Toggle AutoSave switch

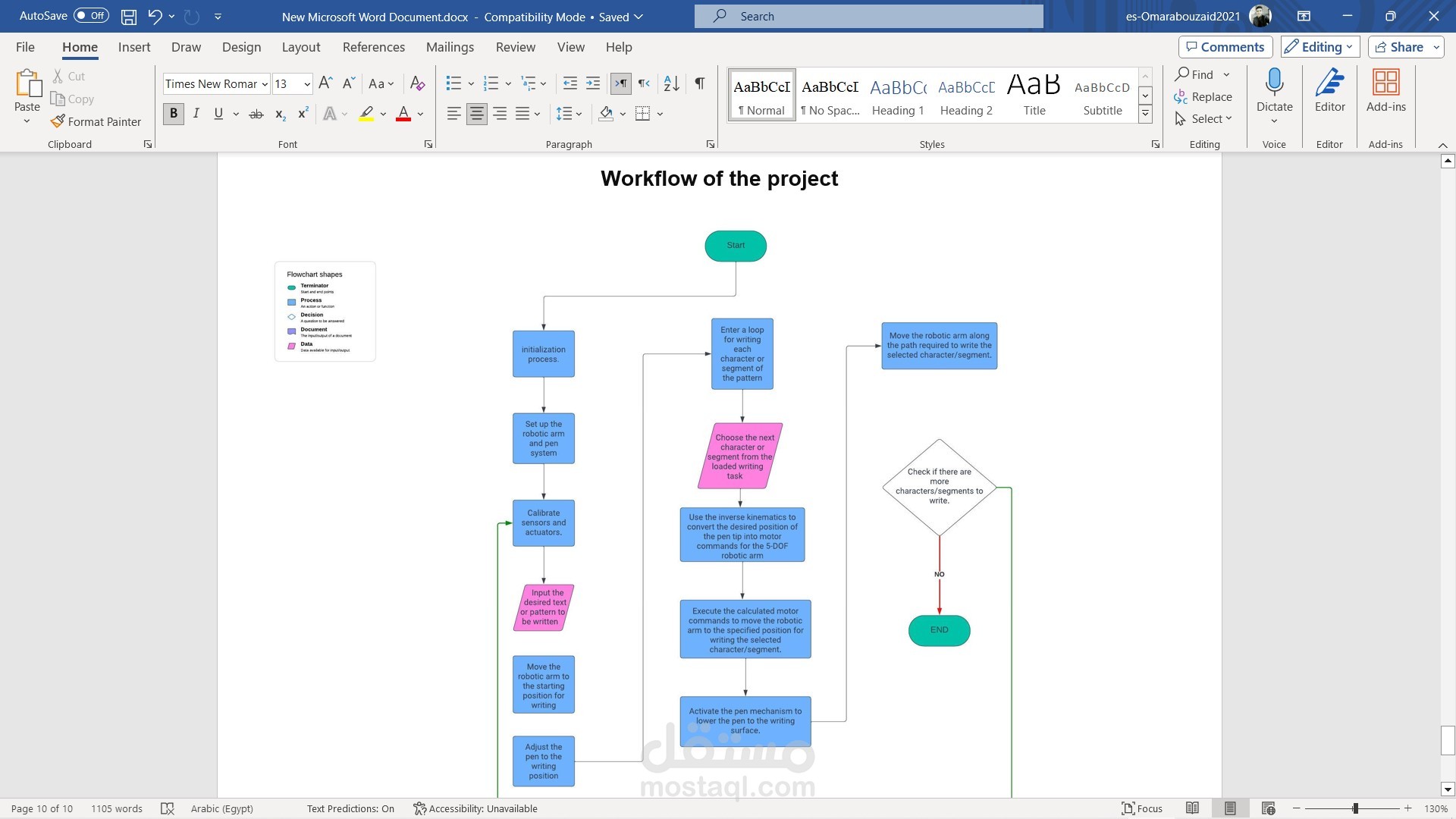[91, 16]
